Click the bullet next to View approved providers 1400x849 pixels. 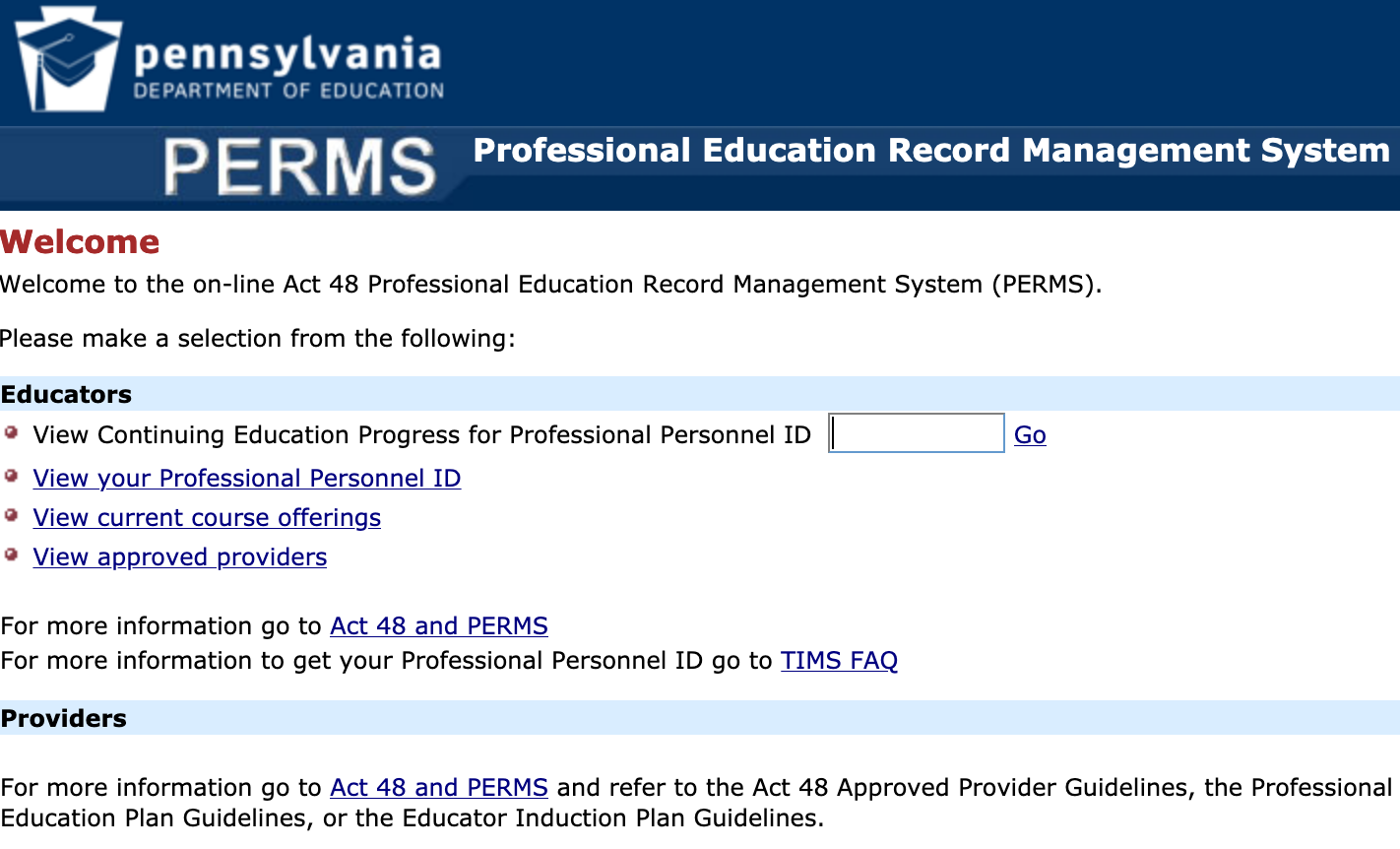12,555
